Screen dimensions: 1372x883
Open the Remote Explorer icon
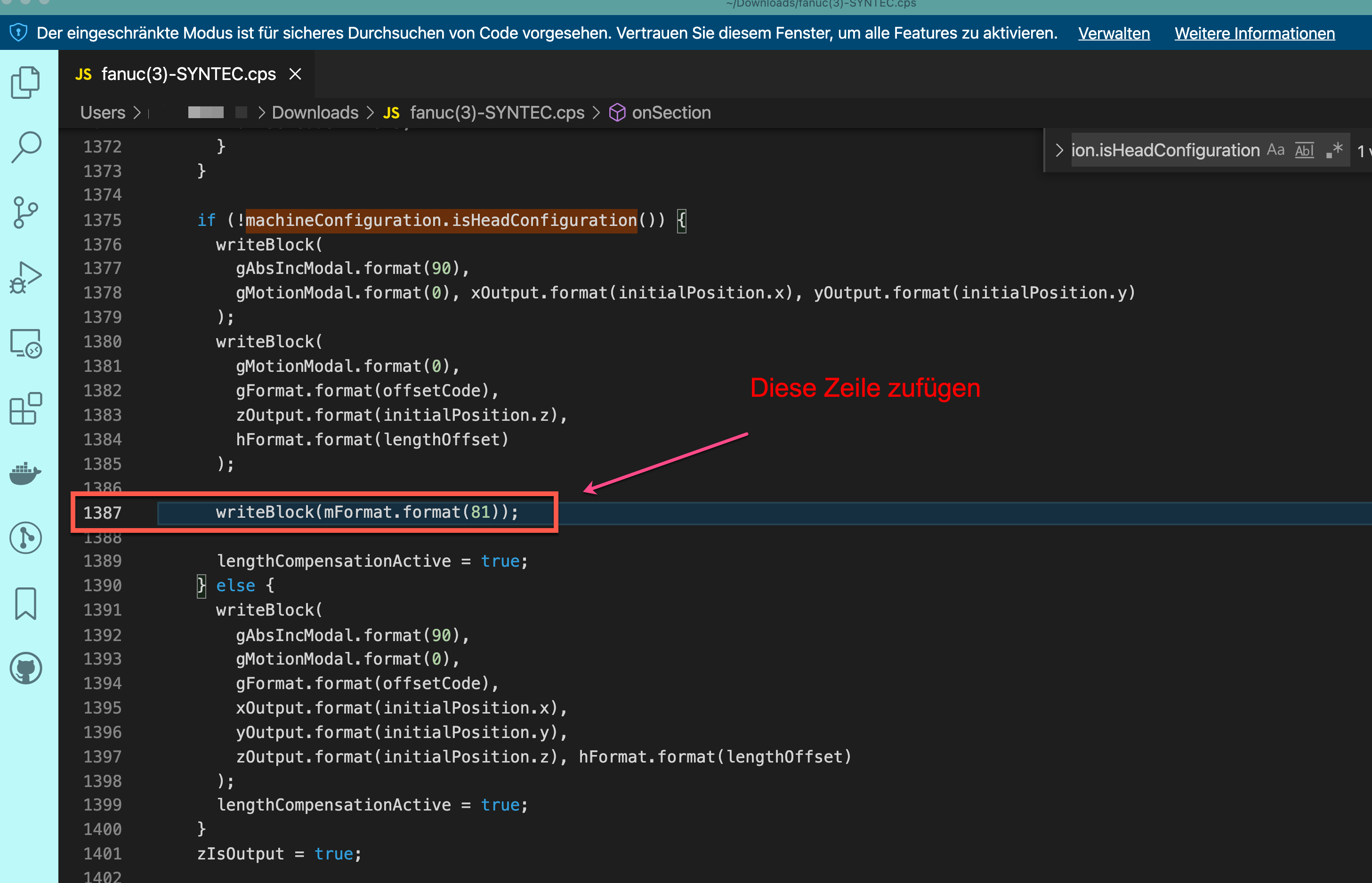point(26,344)
